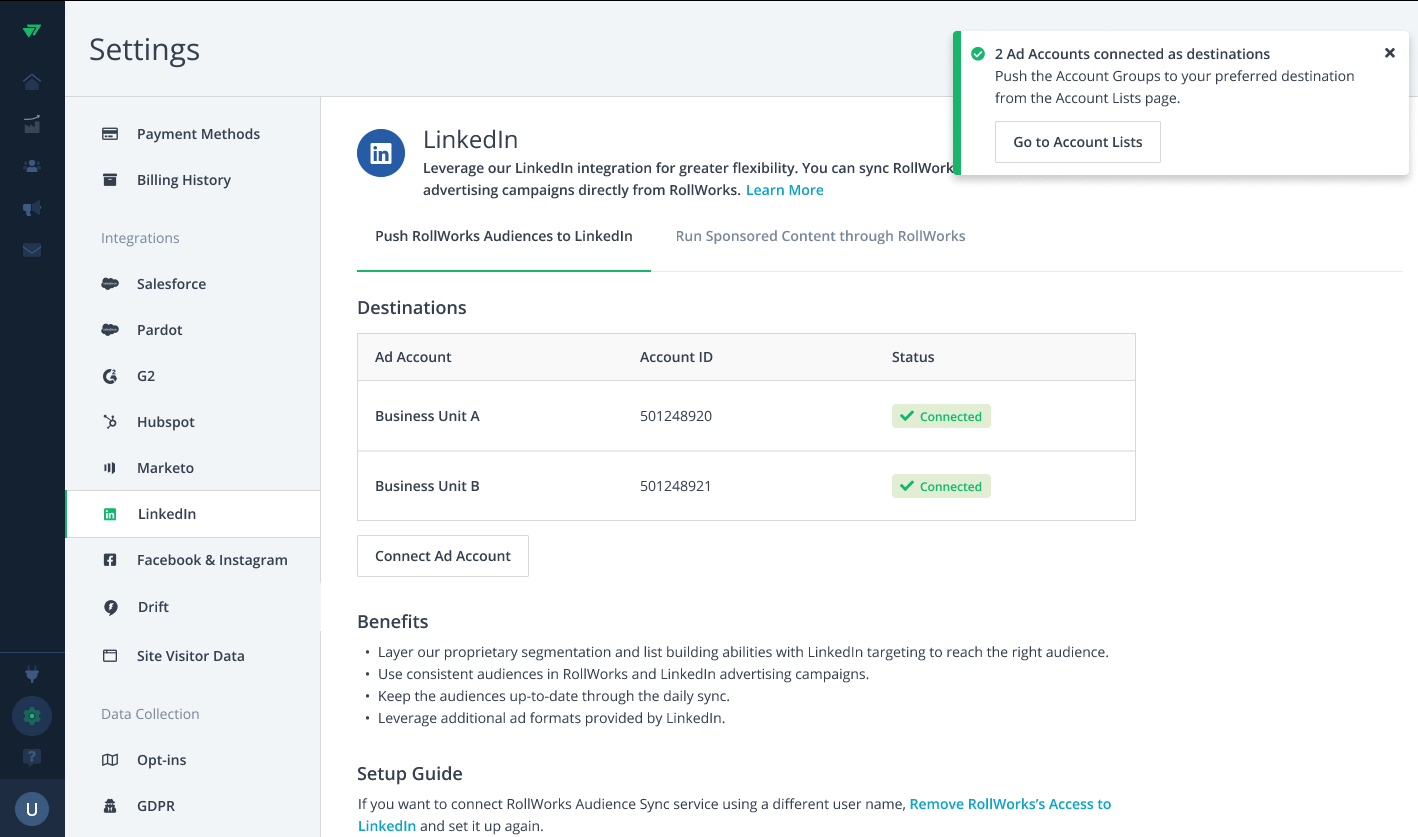This screenshot has width=1418, height=837.
Task: Click the green settings gear icon
Action: coord(32,716)
